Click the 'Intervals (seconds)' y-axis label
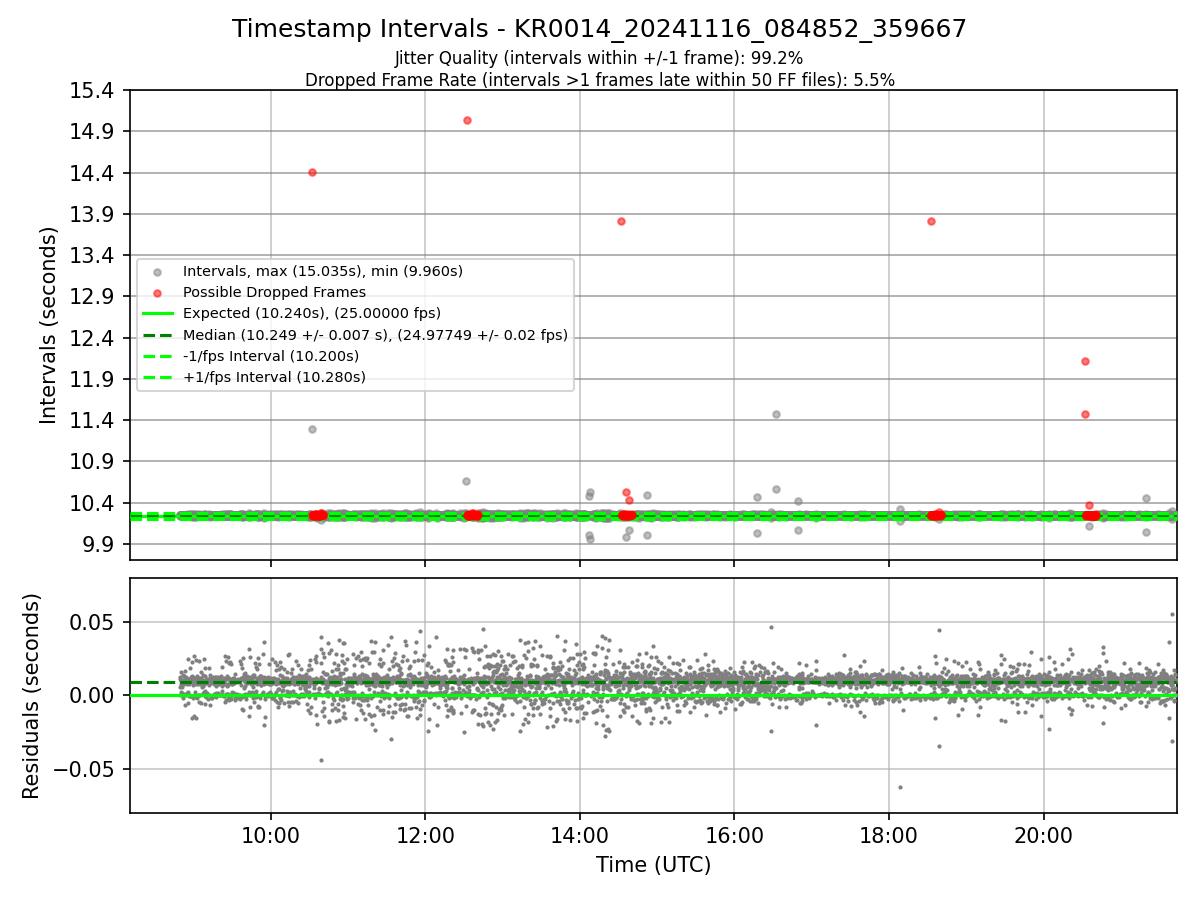This screenshot has width=1200, height=900. [49, 325]
